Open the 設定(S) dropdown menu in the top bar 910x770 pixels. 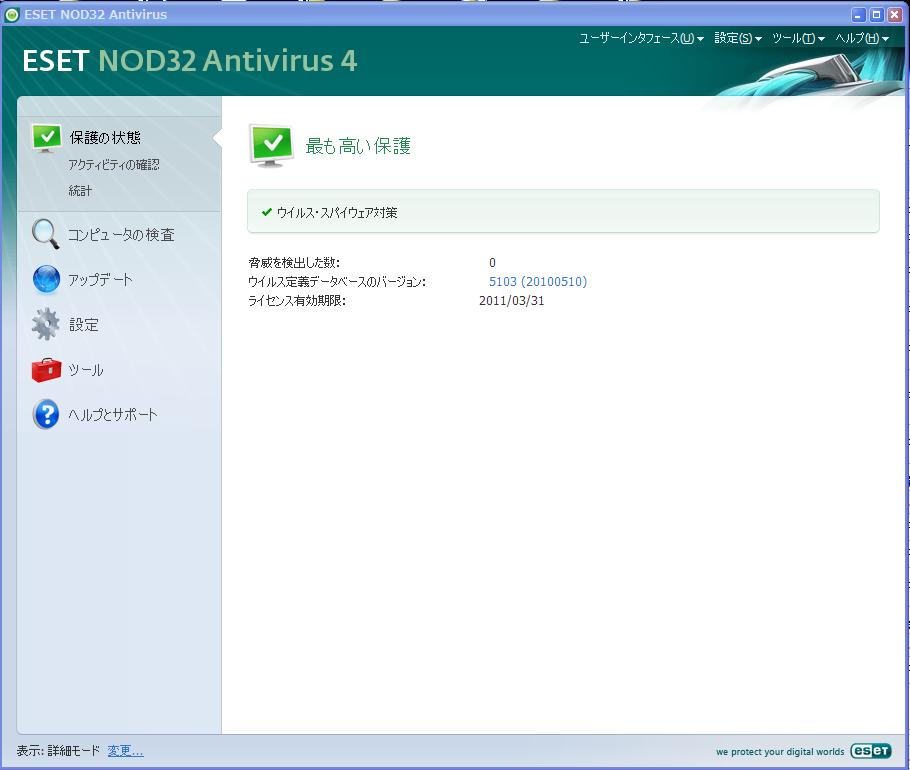[x=738, y=38]
